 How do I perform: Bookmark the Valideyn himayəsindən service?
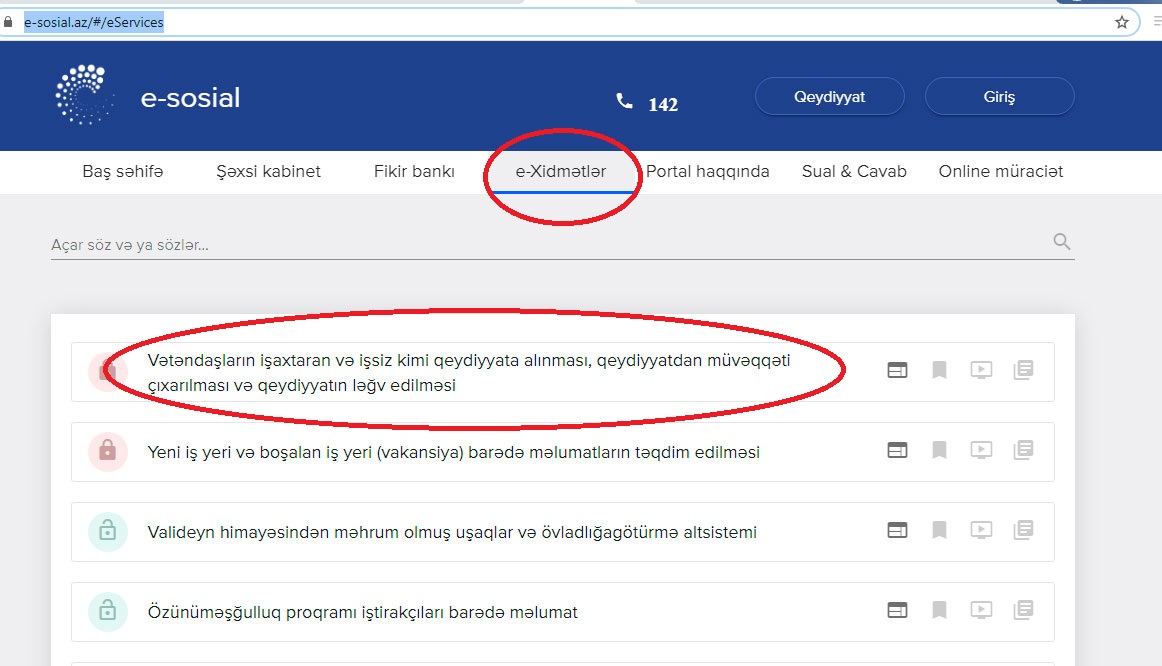click(x=939, y=530)
